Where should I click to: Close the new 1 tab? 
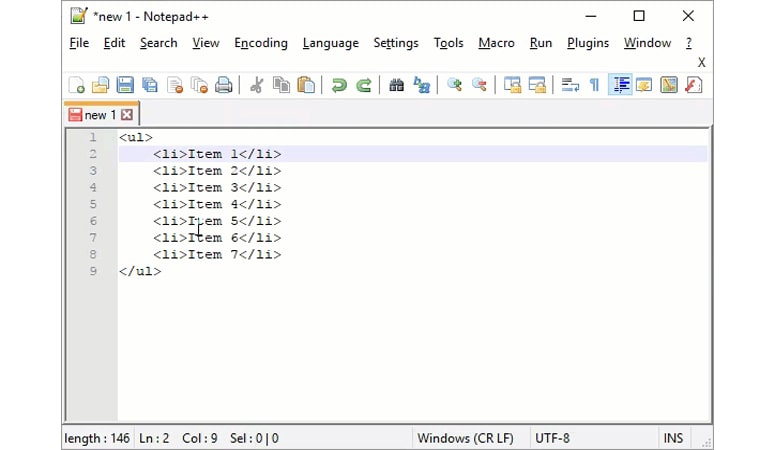pyautogui.click(x=127, y=115)
